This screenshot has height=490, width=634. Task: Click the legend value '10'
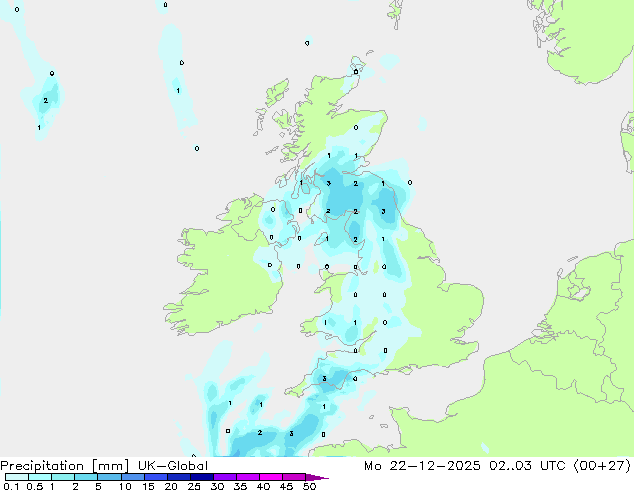pos(125,486)
